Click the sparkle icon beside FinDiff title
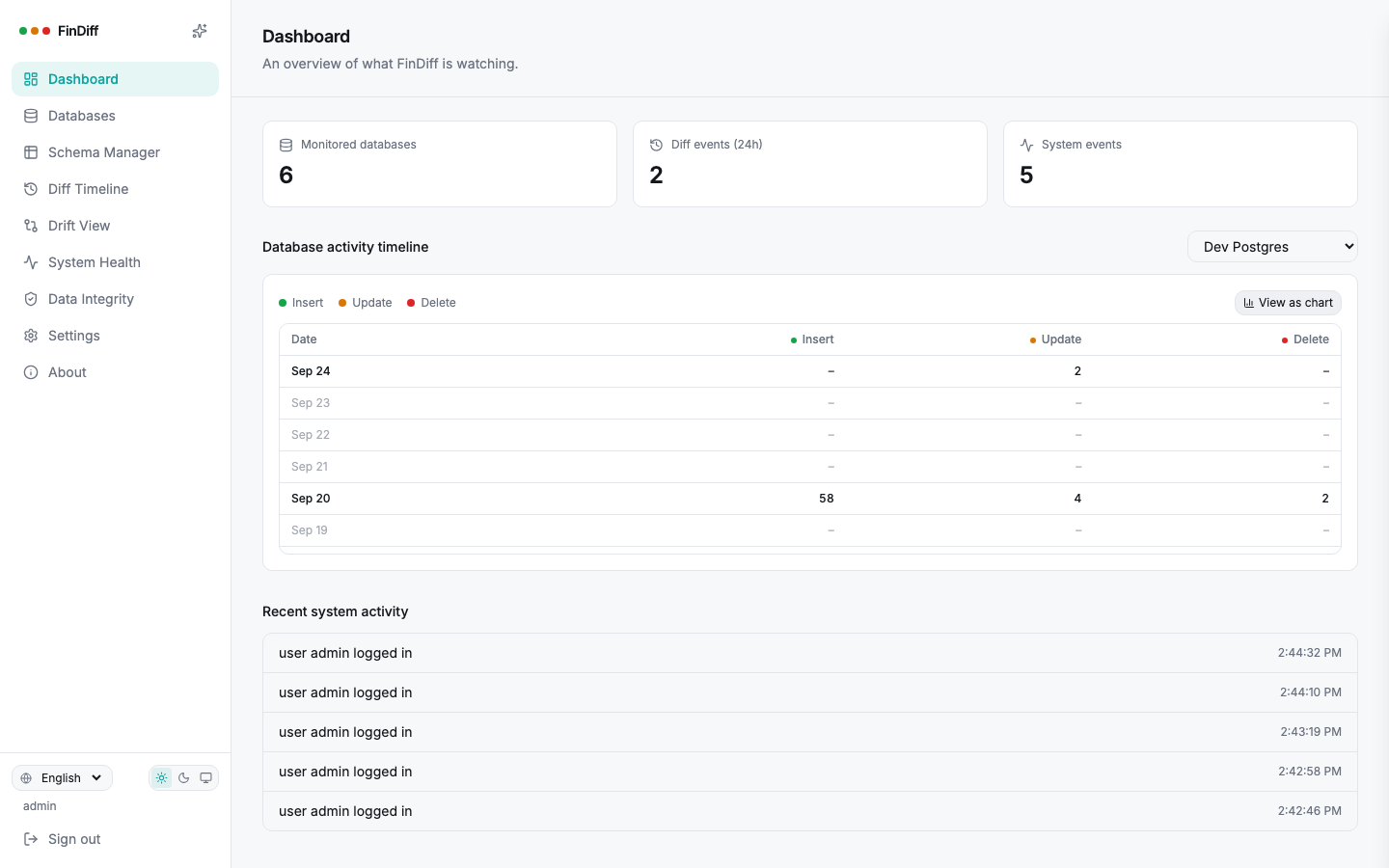Image resolution: width=1389 pixels, height=868 pixels. [200, 31]
